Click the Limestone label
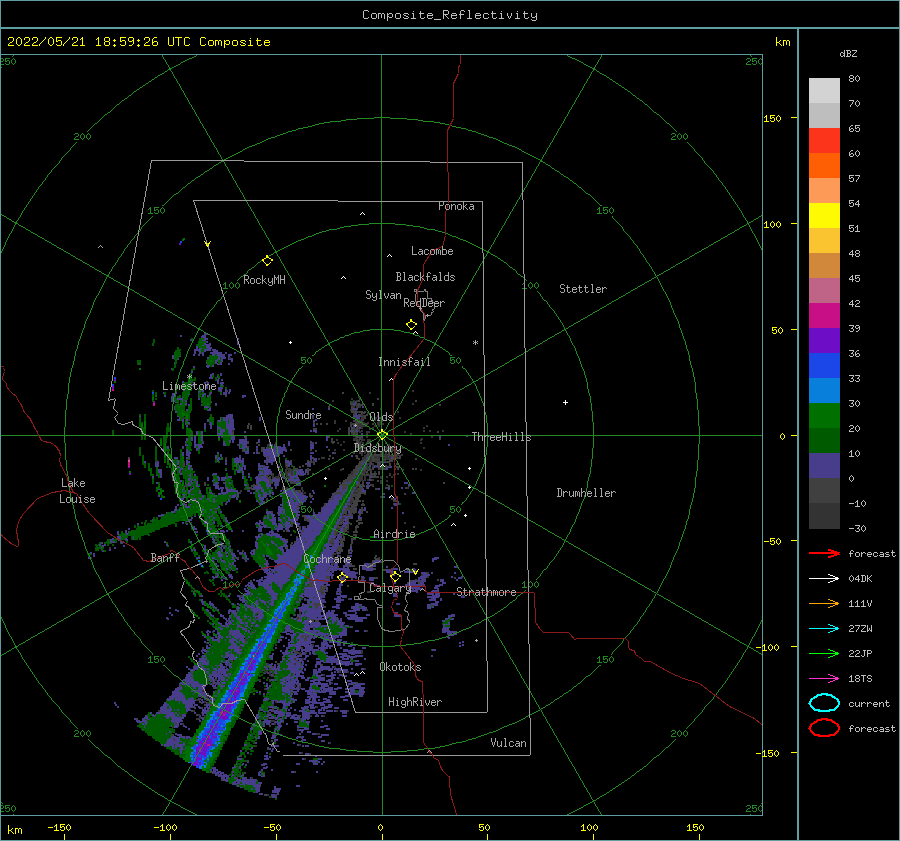 click(x=189, y=386)
